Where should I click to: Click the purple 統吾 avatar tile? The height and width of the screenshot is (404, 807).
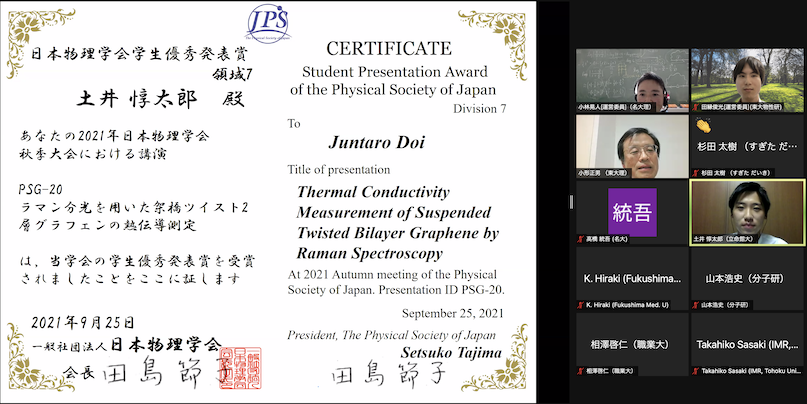click(x=633, y=212)
